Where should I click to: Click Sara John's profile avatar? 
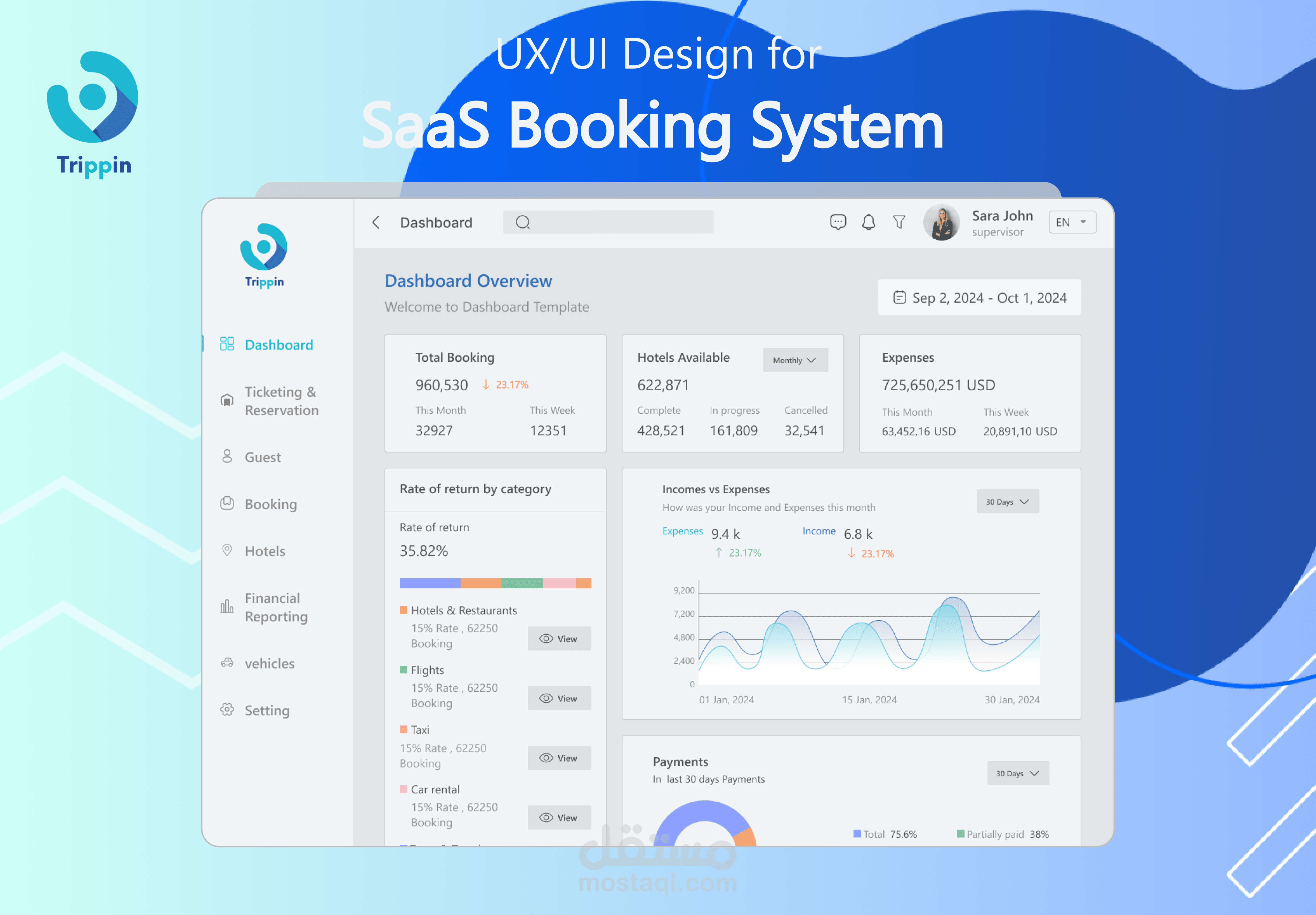(x=941, y=222)
